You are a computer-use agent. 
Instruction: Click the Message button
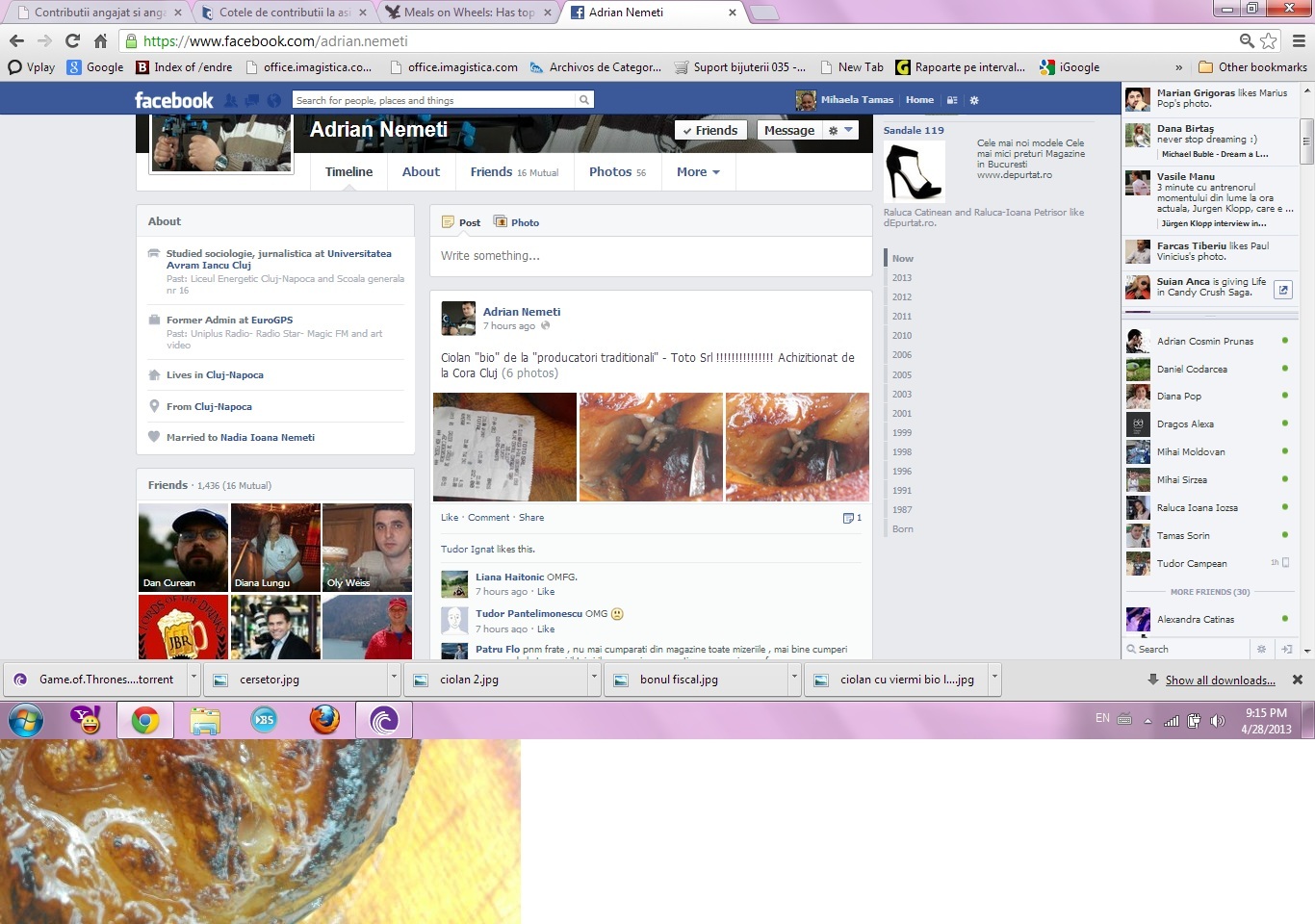(789, 130)
